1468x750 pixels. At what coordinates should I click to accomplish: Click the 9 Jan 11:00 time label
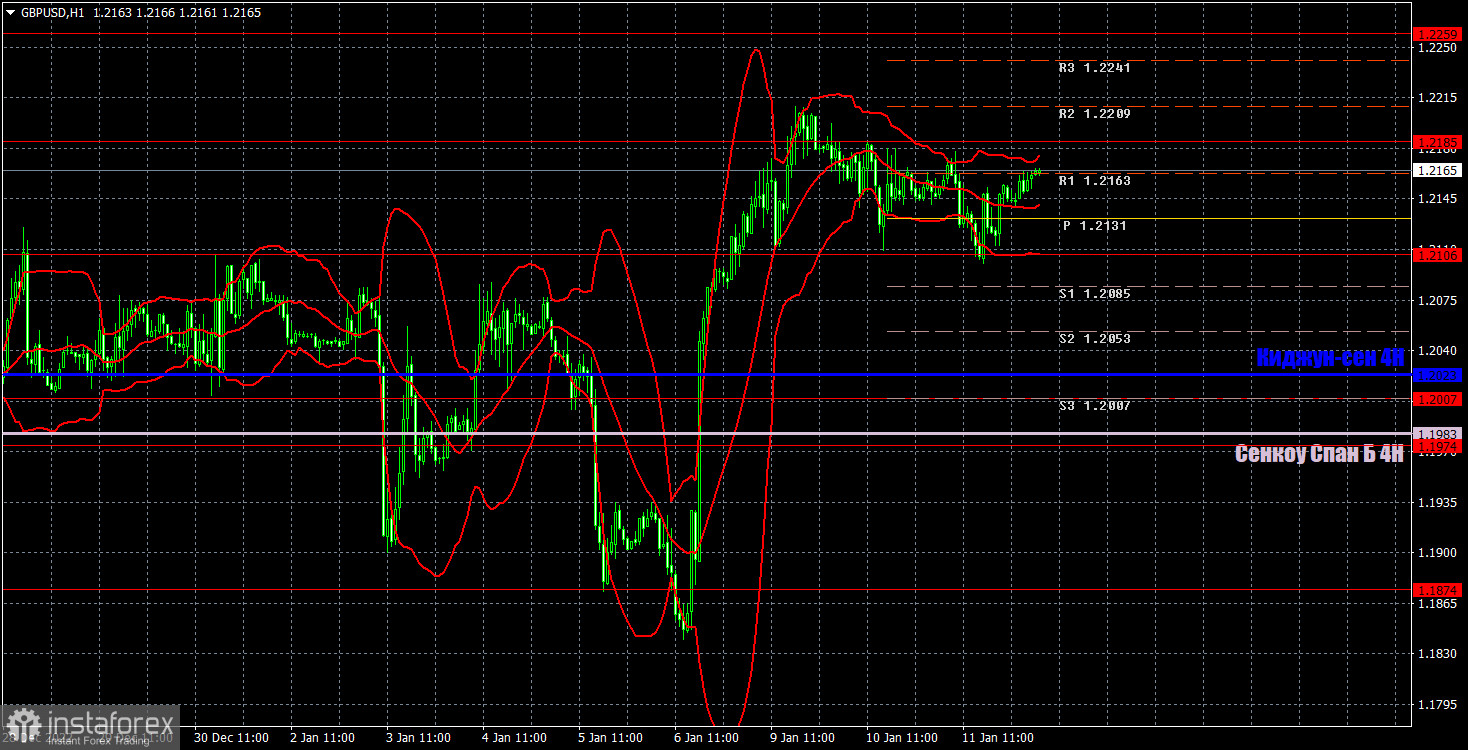[802, 738]
